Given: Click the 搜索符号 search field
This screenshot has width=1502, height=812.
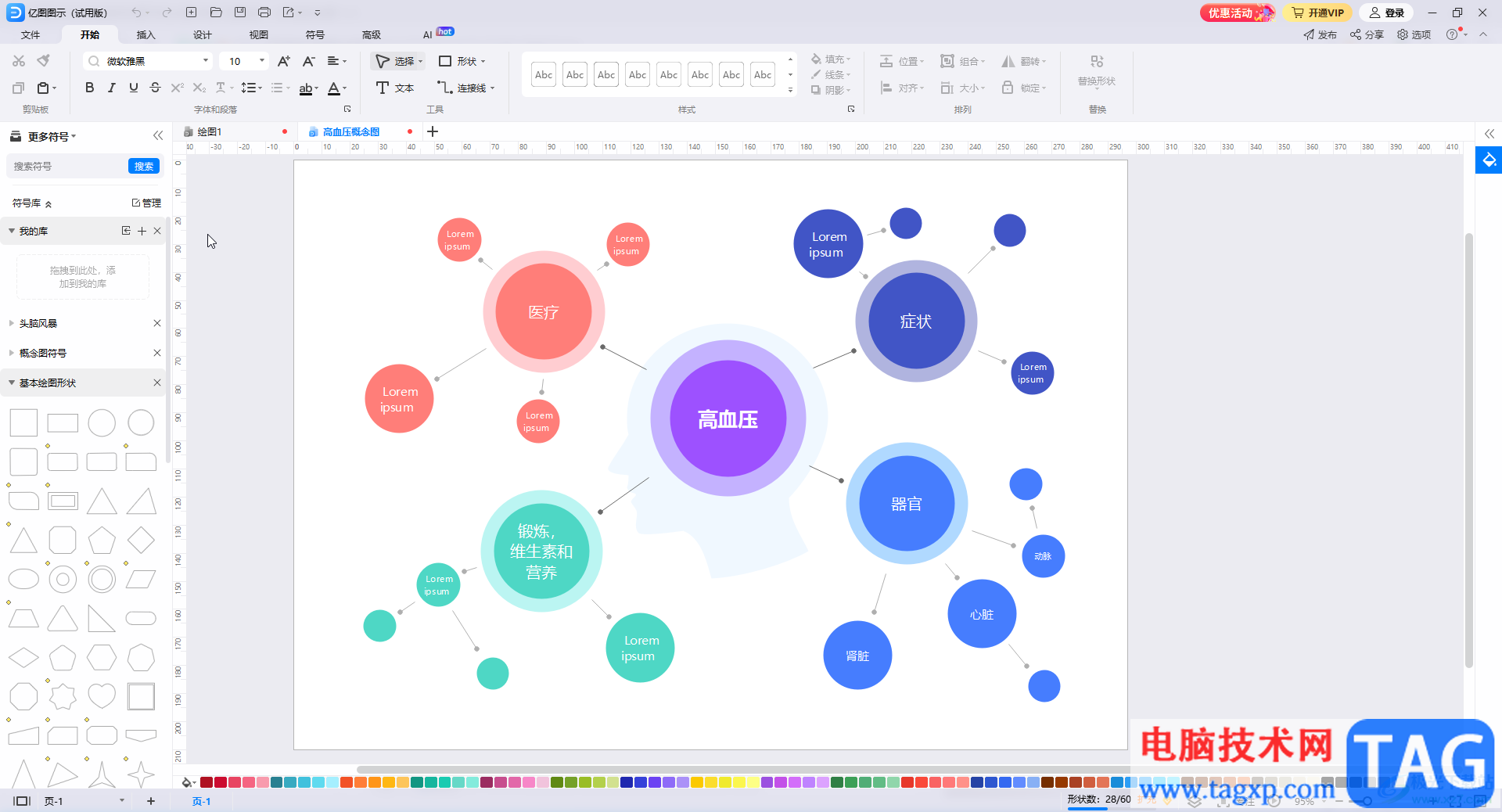Looking at the screenshot, I should pos(67,166).
